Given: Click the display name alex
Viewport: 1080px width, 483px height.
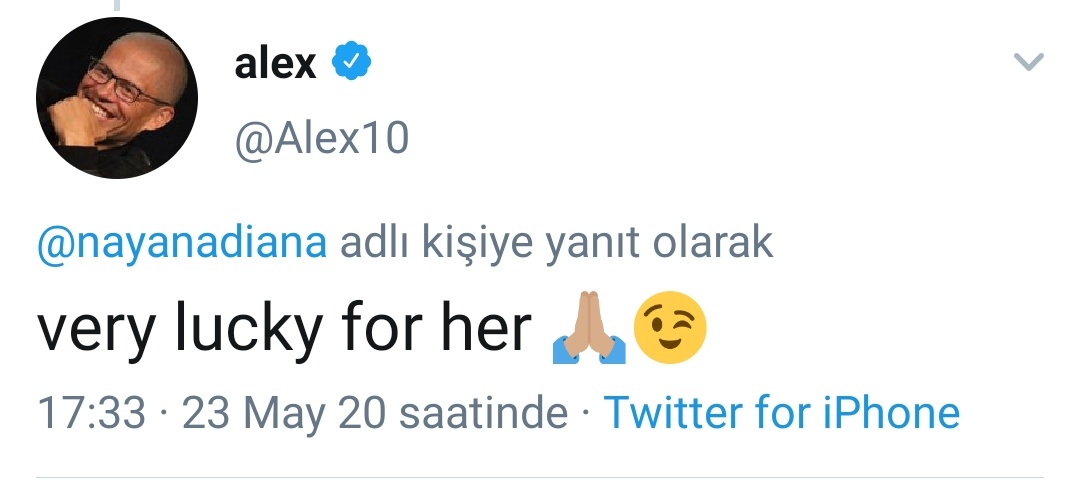Looking at the screenshot, I should [276, 64].
